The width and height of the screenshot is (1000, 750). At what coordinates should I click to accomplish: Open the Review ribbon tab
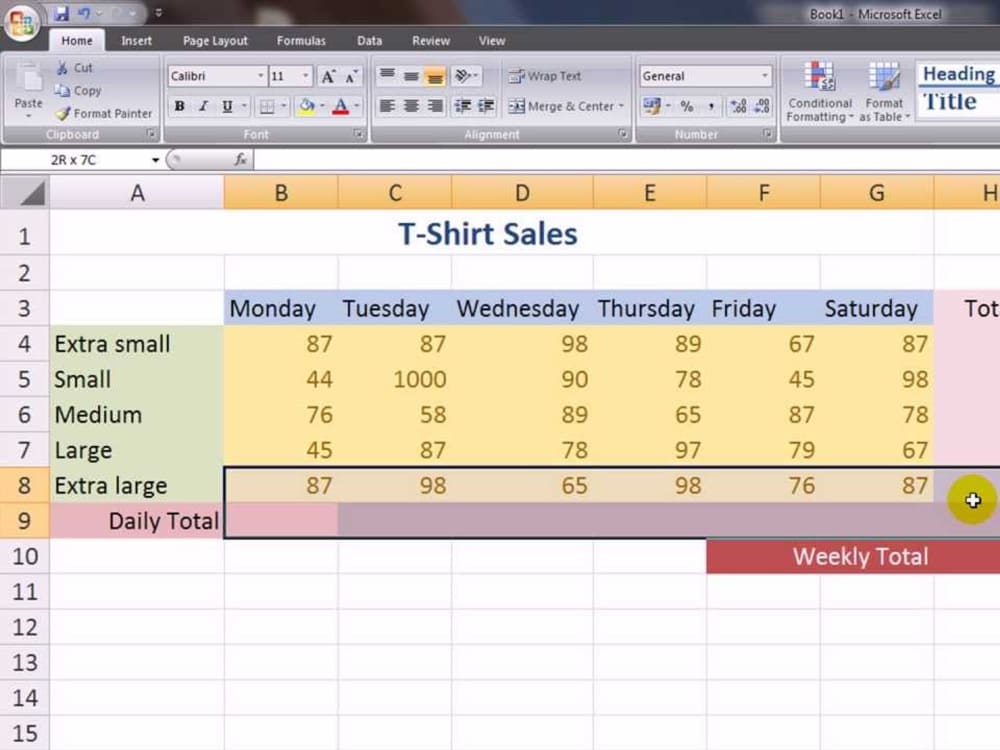[x=430, y=41]
